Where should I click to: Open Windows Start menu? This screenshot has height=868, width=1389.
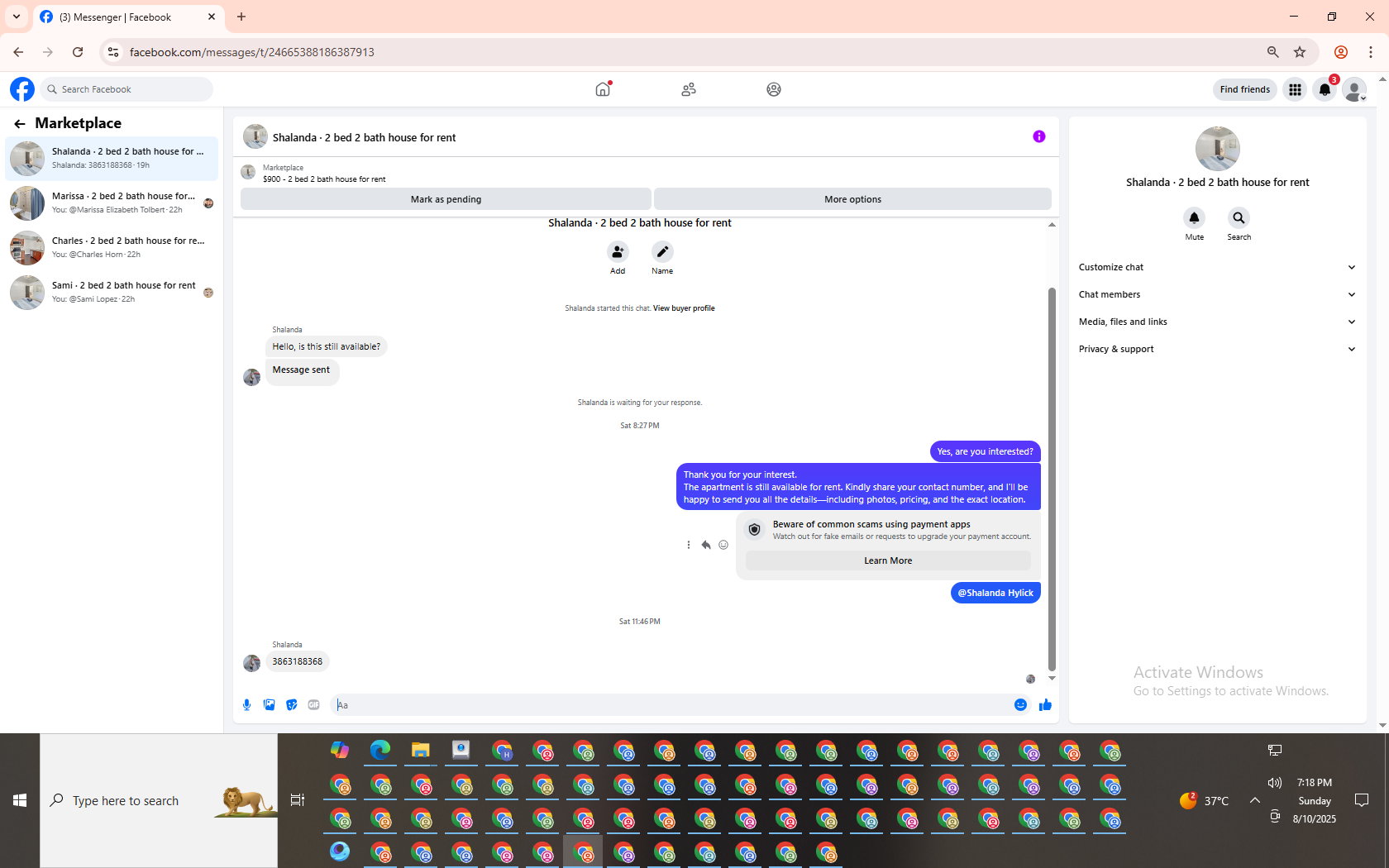pyautogui.click(x=20, y=800)
